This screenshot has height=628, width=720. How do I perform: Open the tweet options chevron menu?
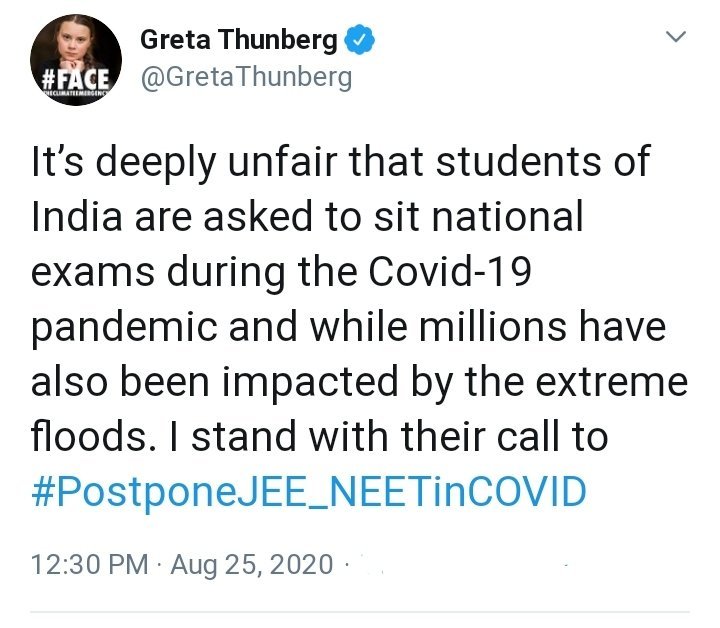[676, 37]
